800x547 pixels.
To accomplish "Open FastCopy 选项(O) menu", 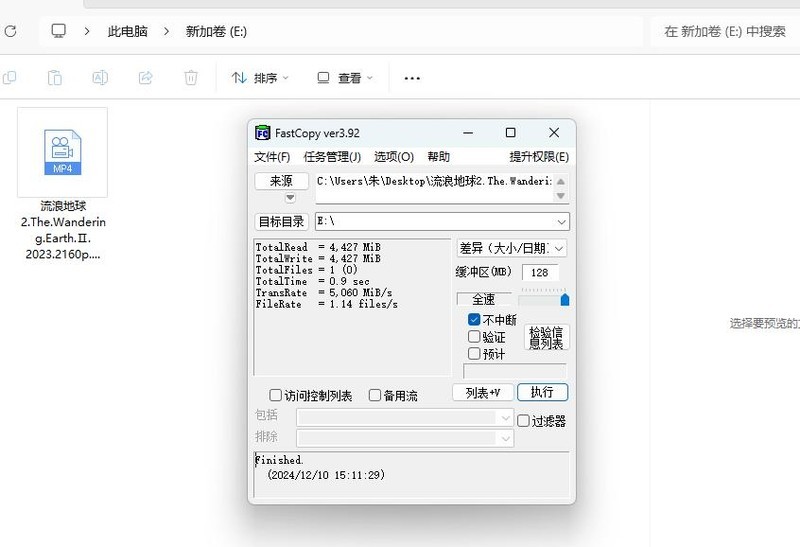I will click(394, 157).
